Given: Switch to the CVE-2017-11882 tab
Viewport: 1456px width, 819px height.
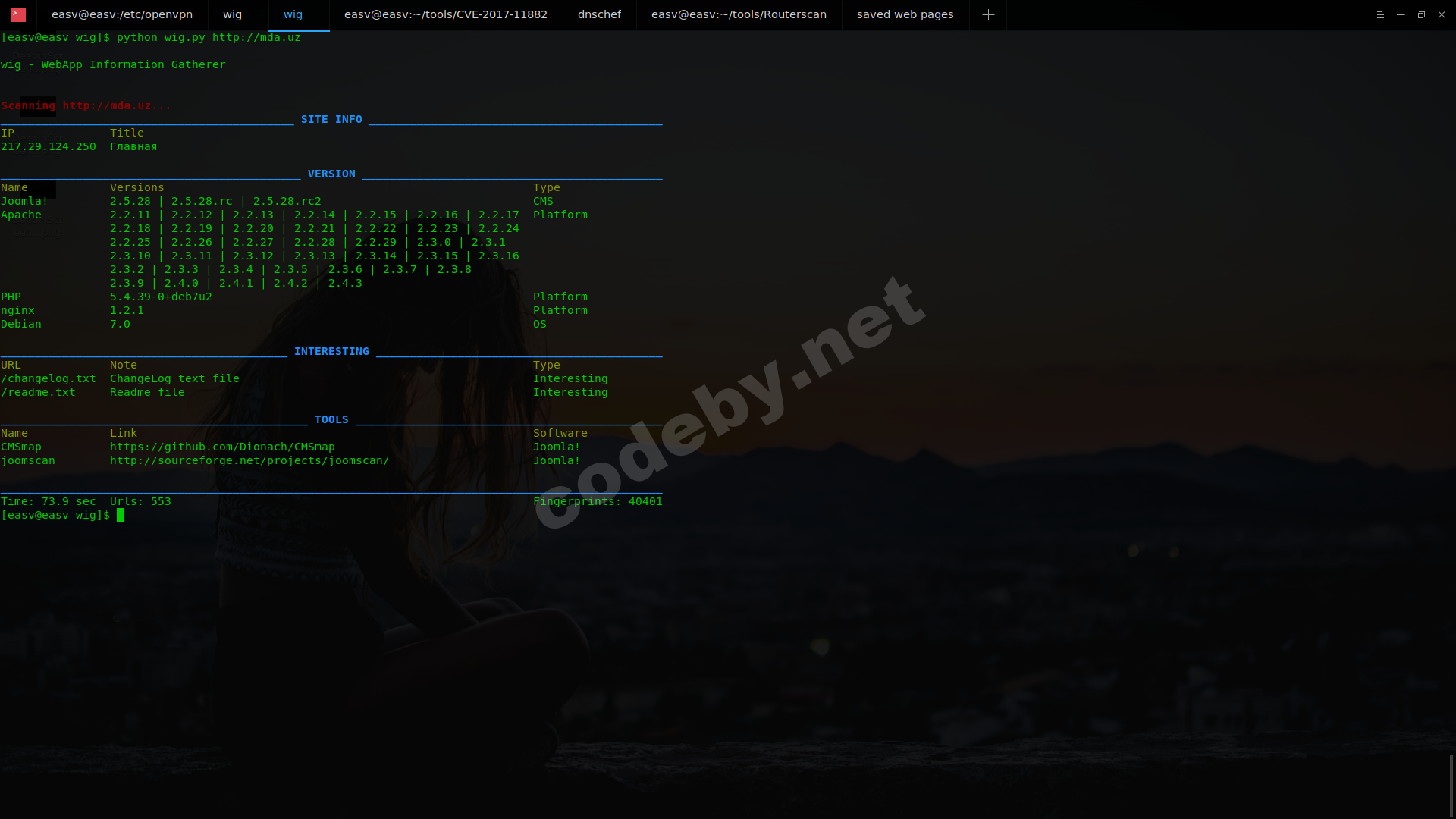Looking at the screenshot, I should point(446,14).
